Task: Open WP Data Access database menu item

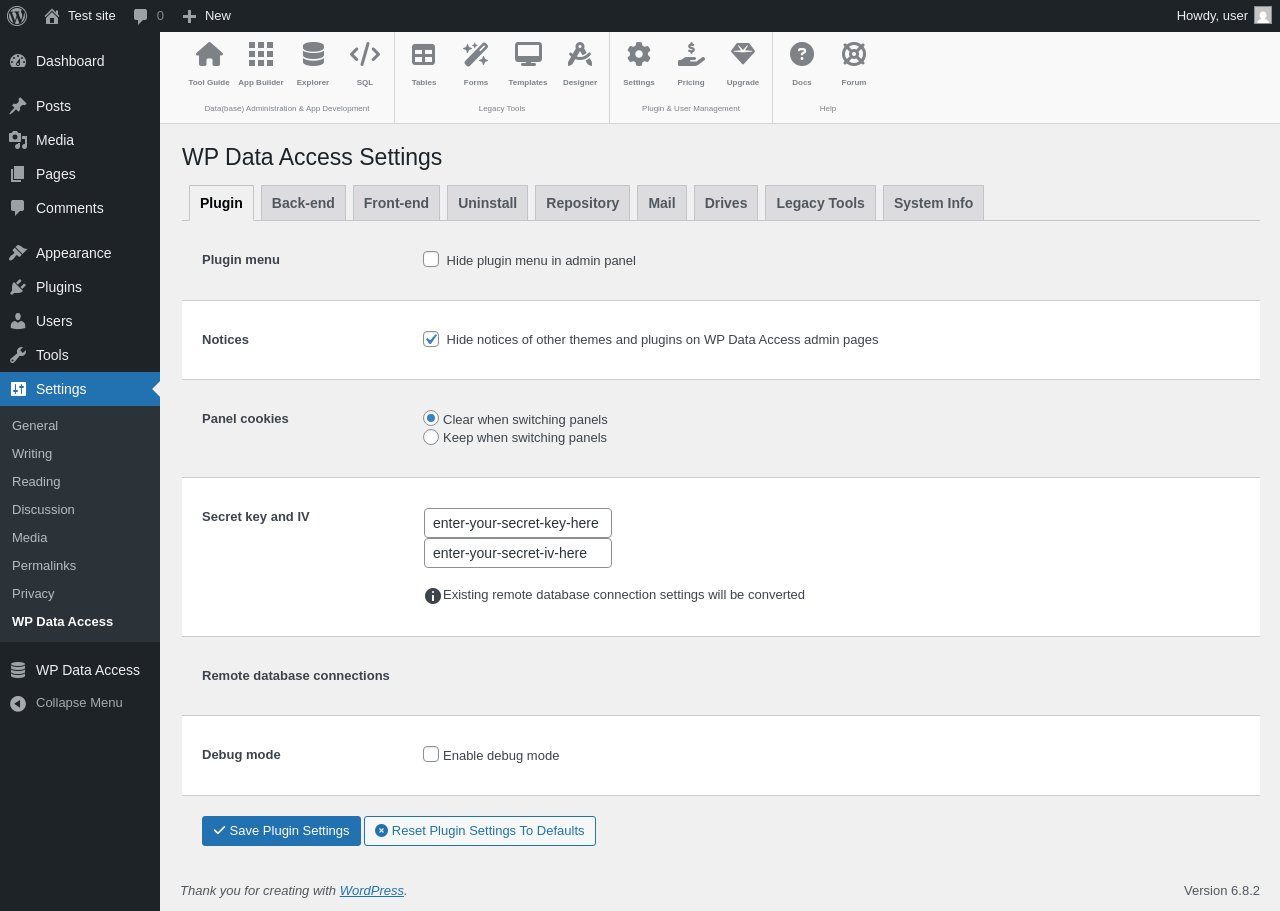Action: [x=80, y=670]
